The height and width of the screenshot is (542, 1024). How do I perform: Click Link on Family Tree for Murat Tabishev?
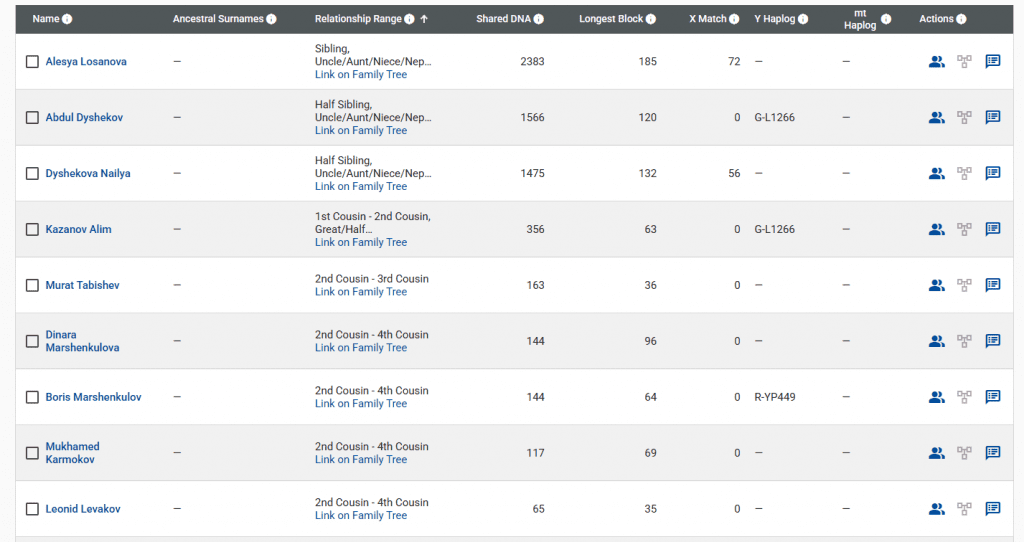pos(361,292)
